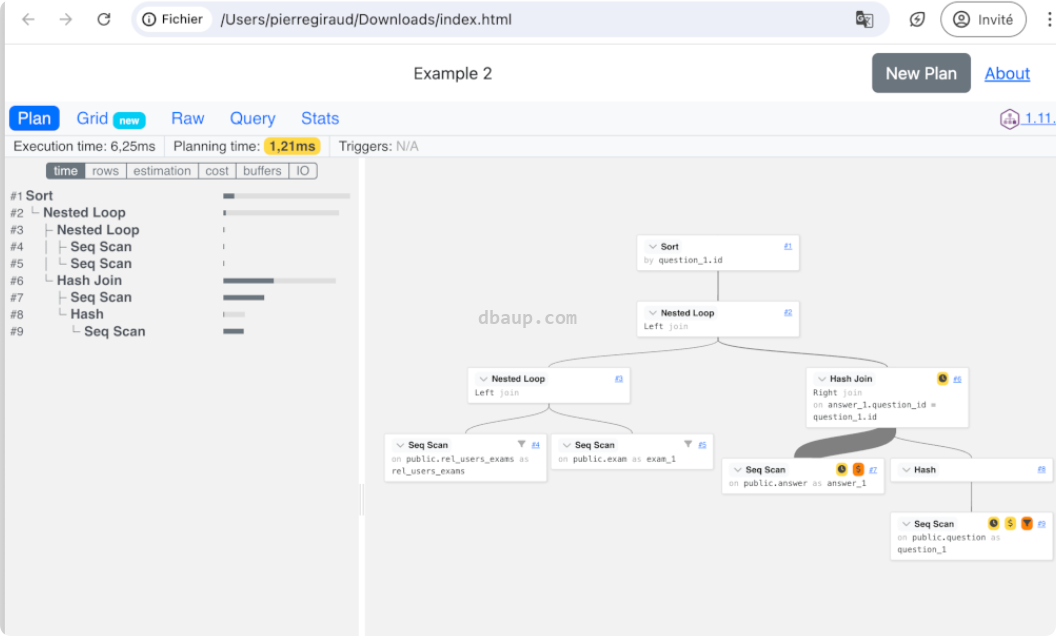Viewport: 1056px width, 636px height.
Task: Collapse the Nested Loop #3 node chevron
Action: (x=483, y=379)
